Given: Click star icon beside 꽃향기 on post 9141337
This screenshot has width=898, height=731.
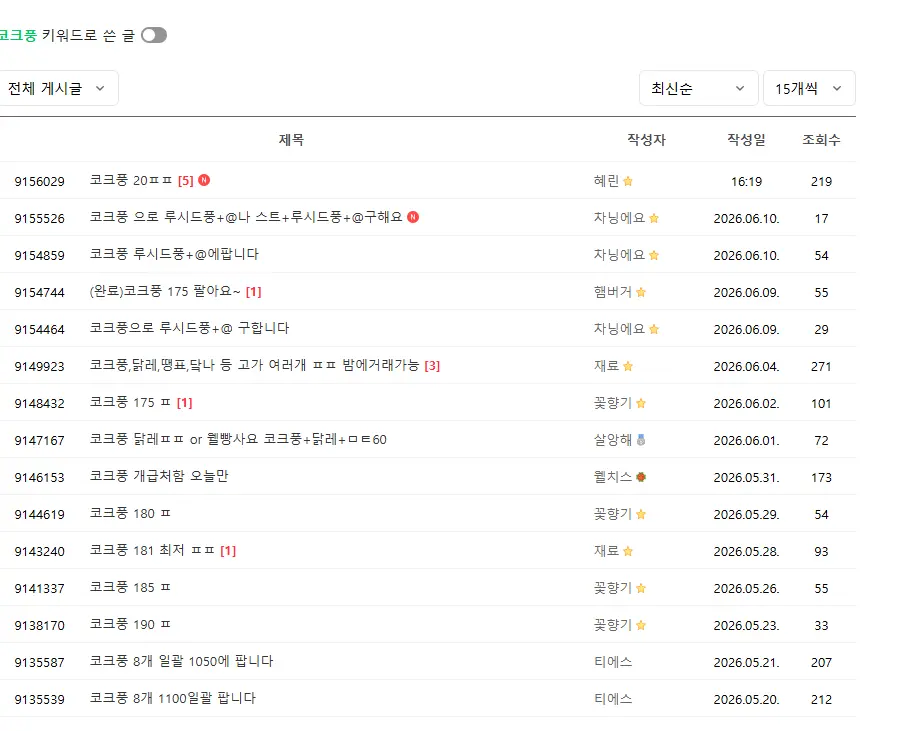Looking at the screenshot, I should 641,588.
